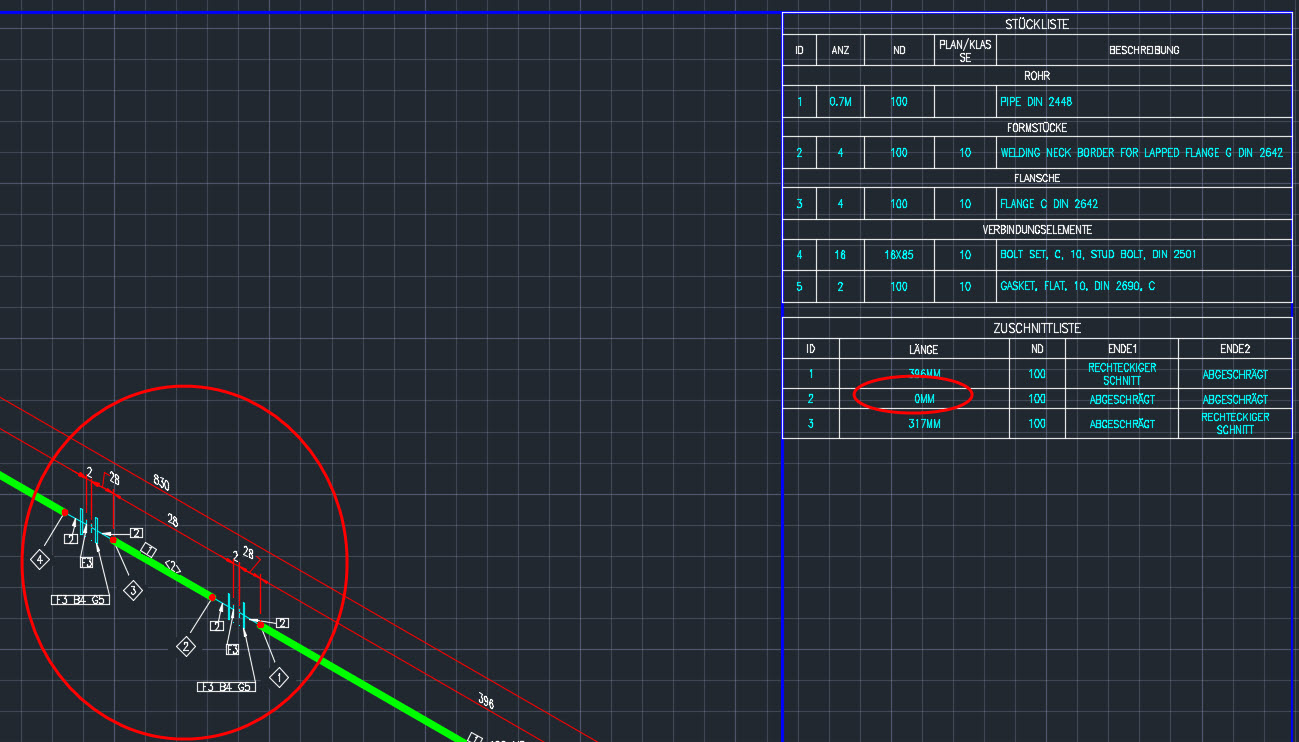Select balloon number 3 diamond in the drawing
1299x742 pixels.
133,591
